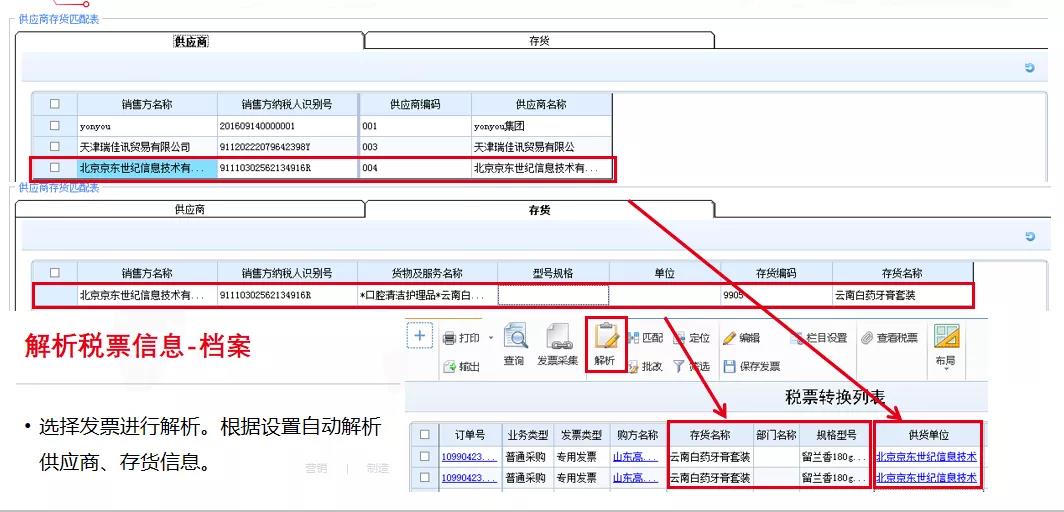Click the 编辑 (edit) pencil icon
1064x512 pixels.
click(x=730, y=338)
